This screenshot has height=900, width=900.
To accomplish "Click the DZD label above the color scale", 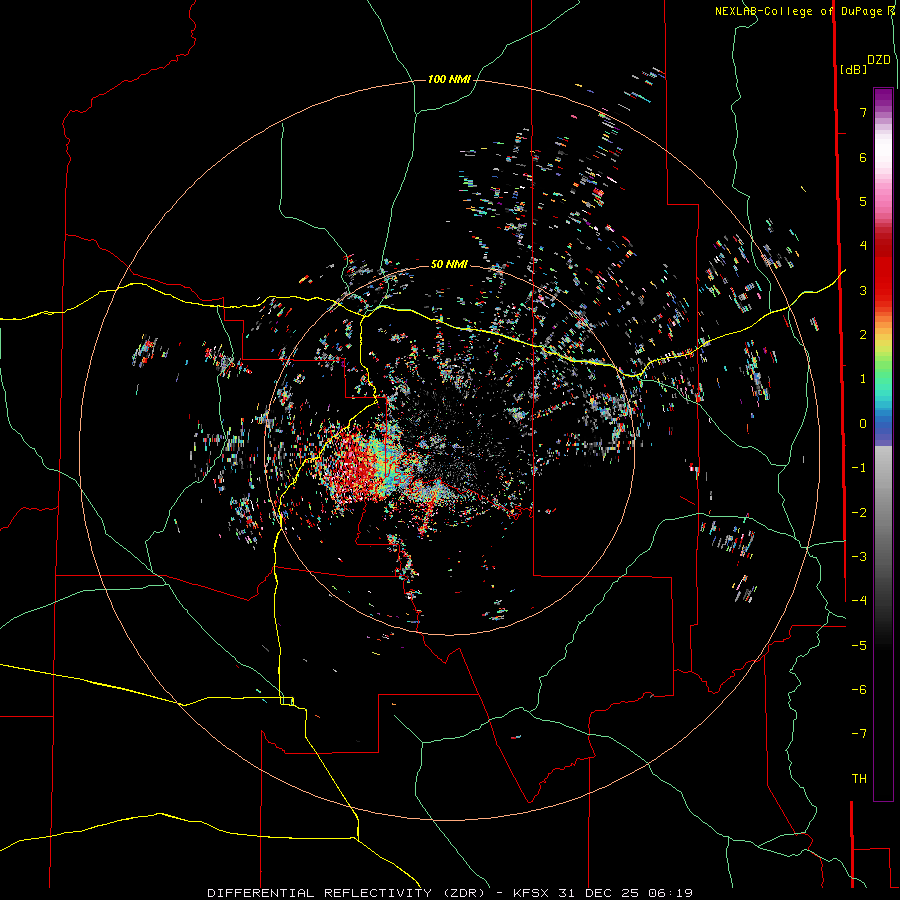I will tap(879, 60).
